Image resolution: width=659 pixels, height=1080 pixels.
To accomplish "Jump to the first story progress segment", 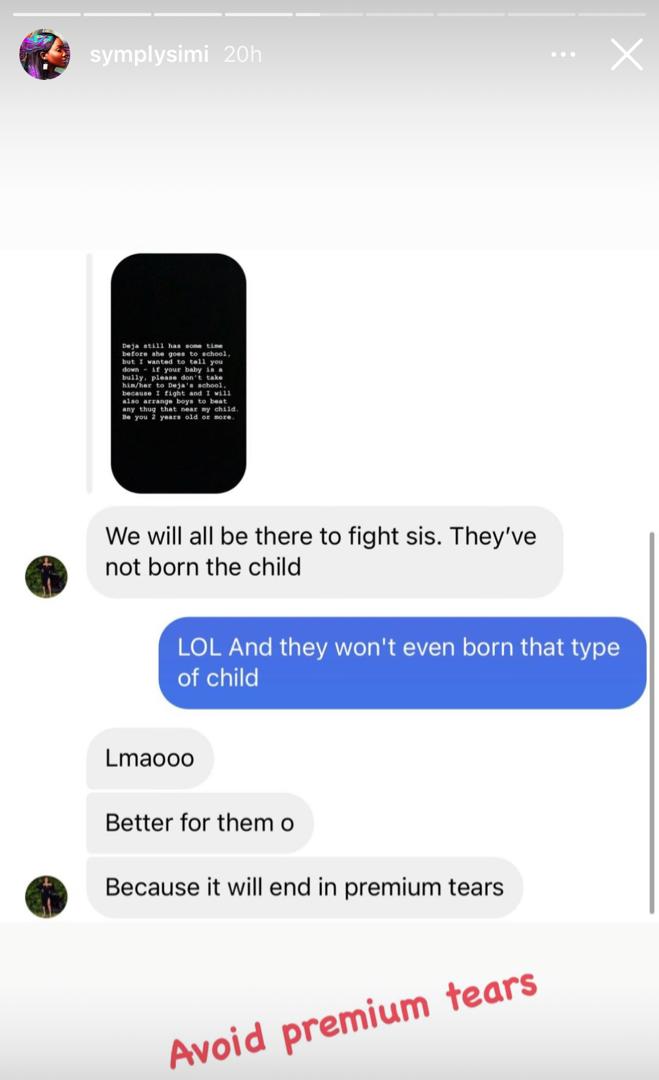I will point(47,14).
